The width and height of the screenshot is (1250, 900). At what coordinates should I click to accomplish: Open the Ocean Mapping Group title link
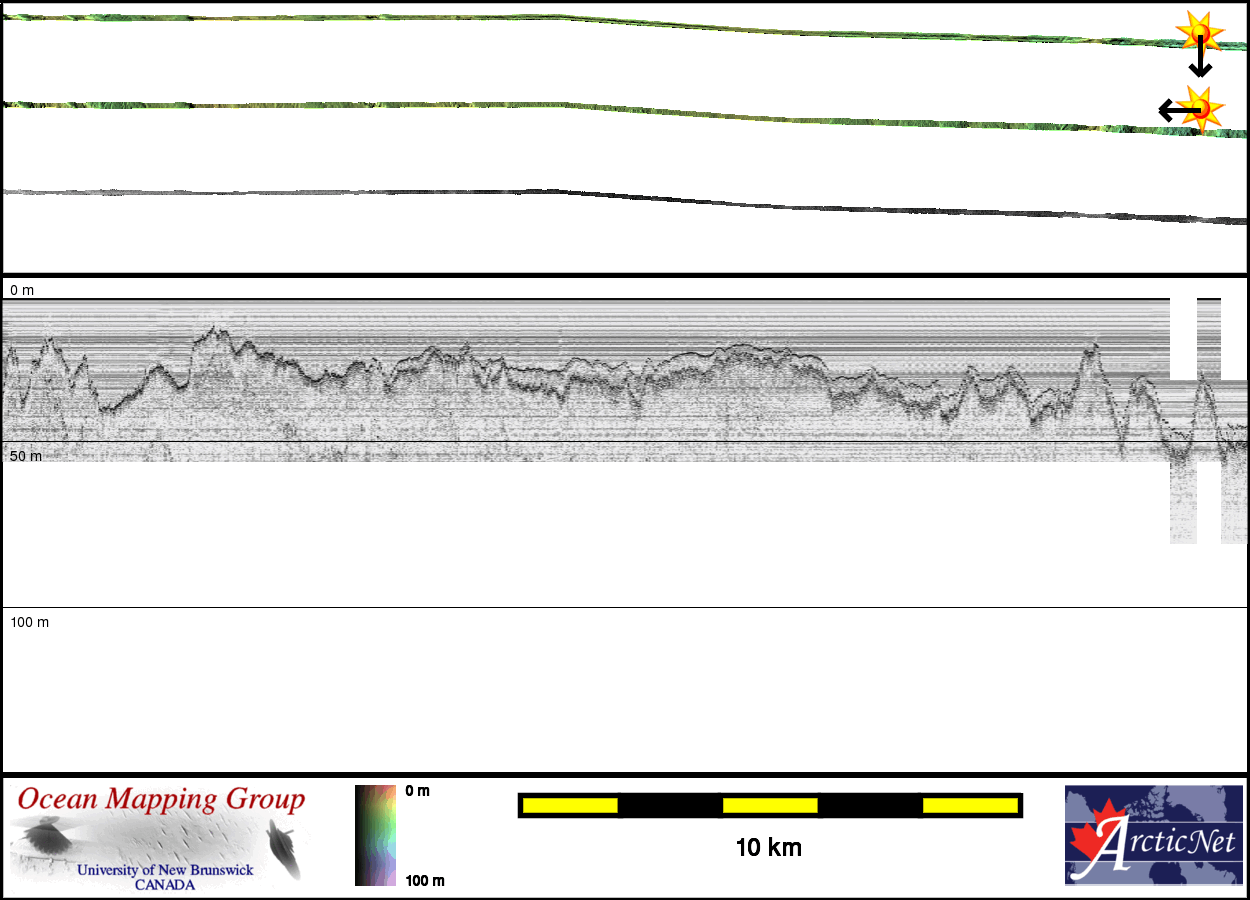click(x=161, y=800)
